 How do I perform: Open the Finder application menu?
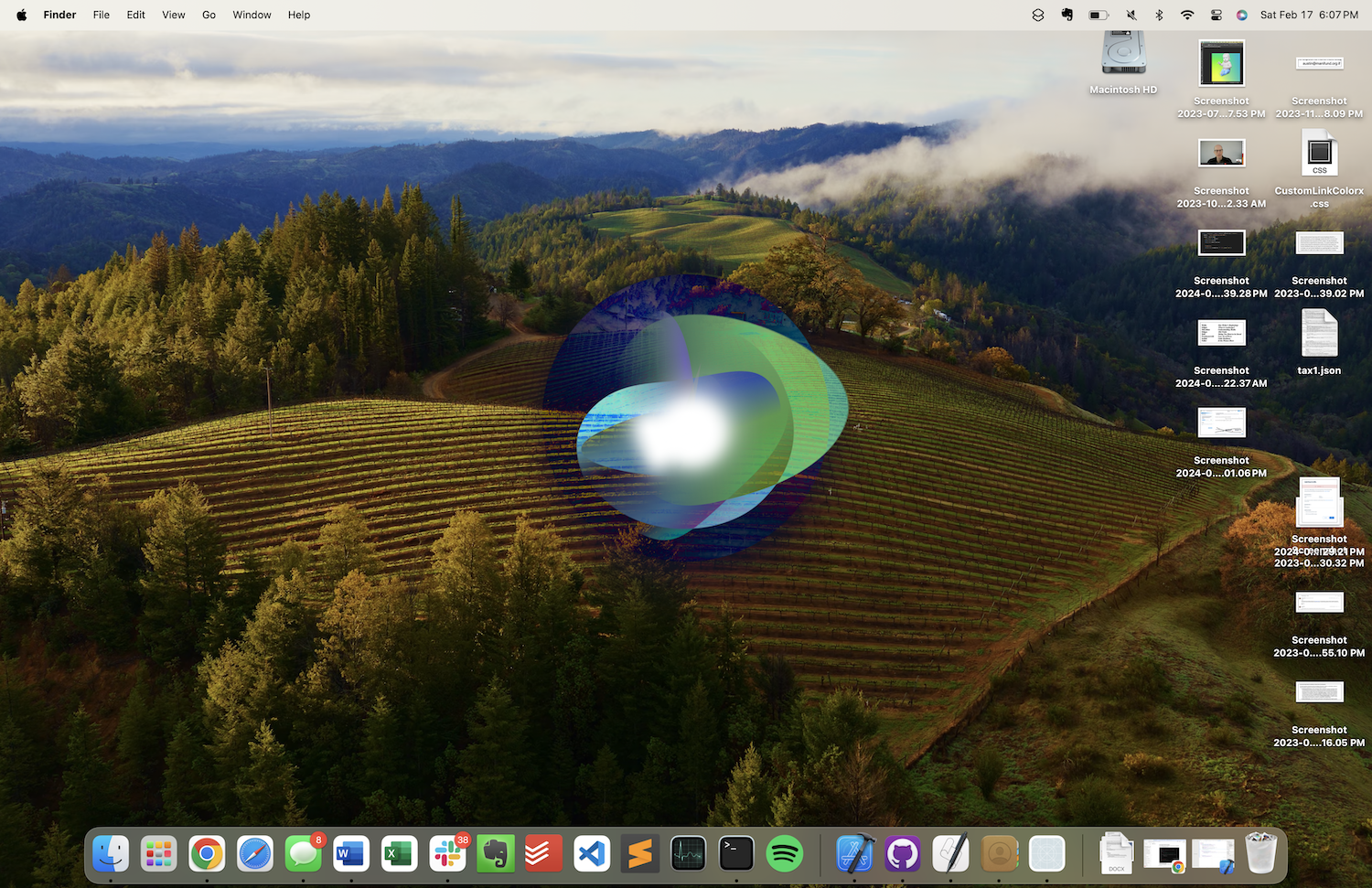point(59,15)
